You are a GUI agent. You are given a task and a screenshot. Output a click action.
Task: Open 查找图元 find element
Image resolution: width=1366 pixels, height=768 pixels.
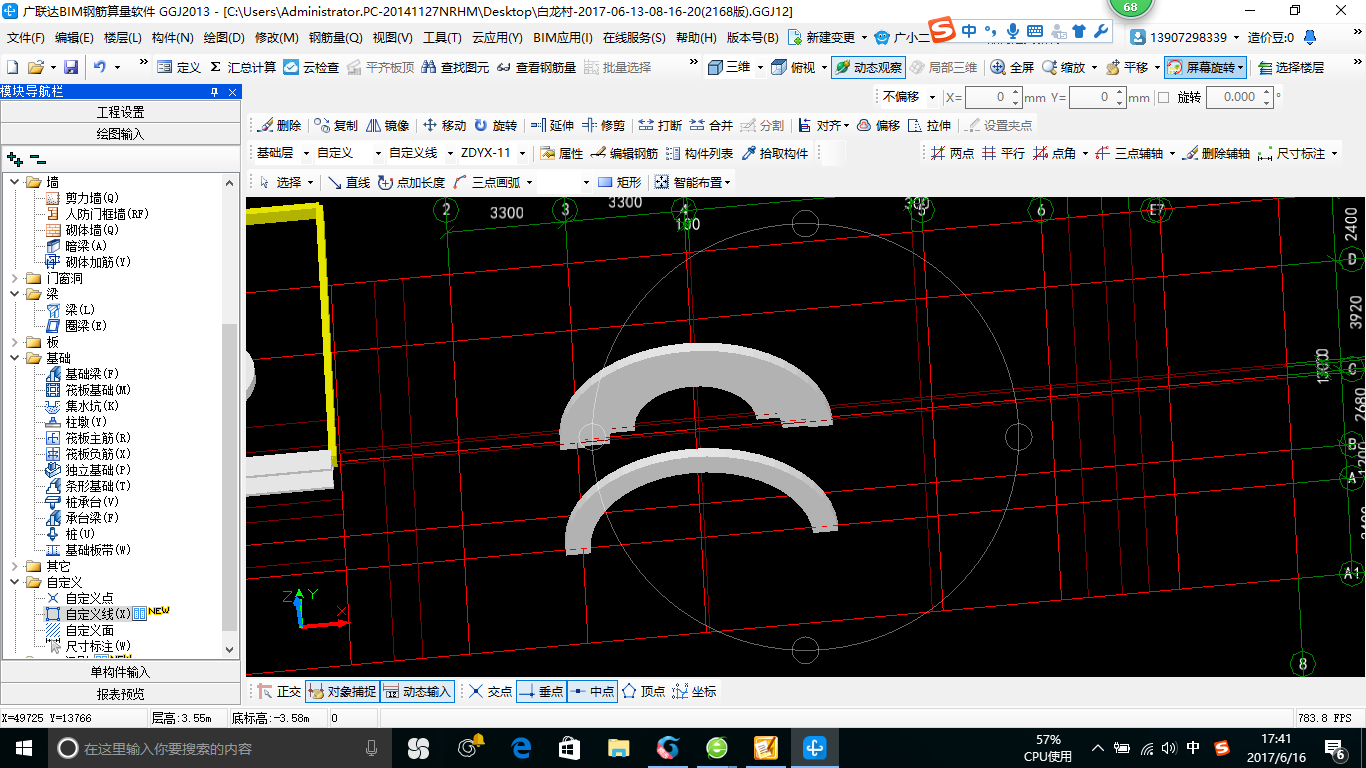click(x=456, y=67)
